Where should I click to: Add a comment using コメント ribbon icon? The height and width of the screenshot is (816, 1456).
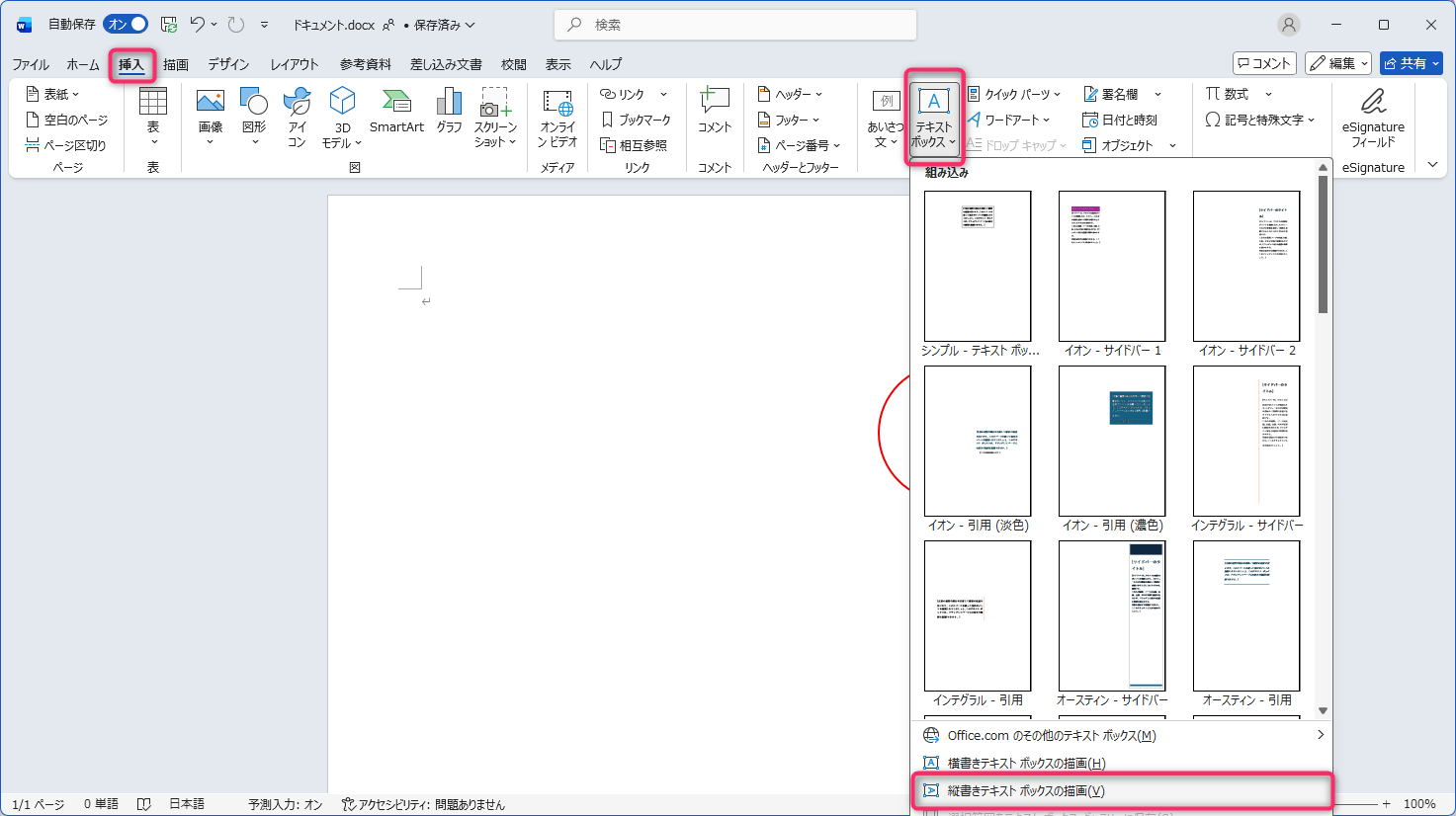coord(714,111)
